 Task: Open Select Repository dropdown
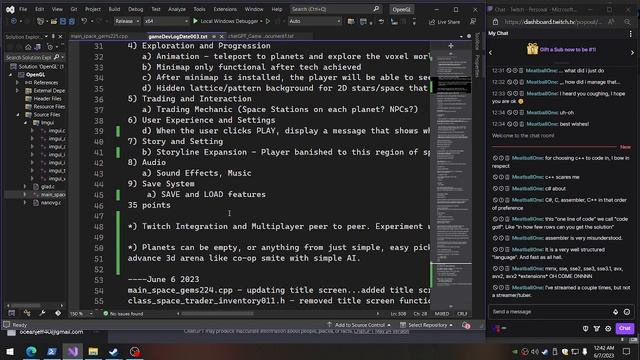click(x=426, y=325)
